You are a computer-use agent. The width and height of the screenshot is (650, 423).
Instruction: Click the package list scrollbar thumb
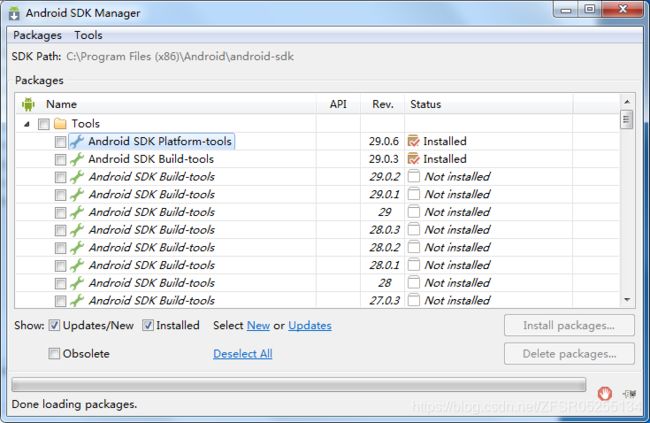[x=626, y=120]
